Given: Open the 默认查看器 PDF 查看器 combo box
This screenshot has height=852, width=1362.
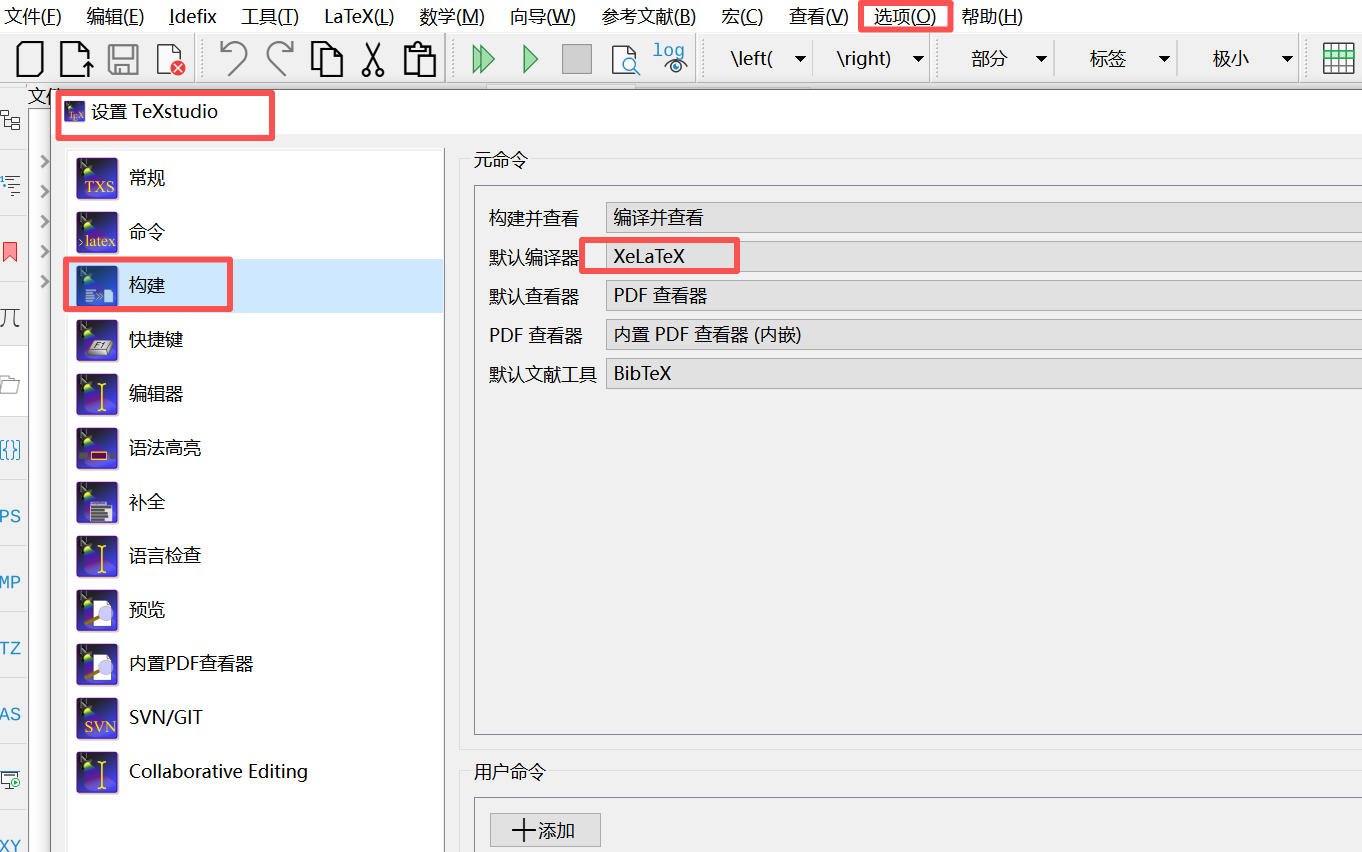Looking at the screenshot, I should pyautogui.click(x=984, y=295).
